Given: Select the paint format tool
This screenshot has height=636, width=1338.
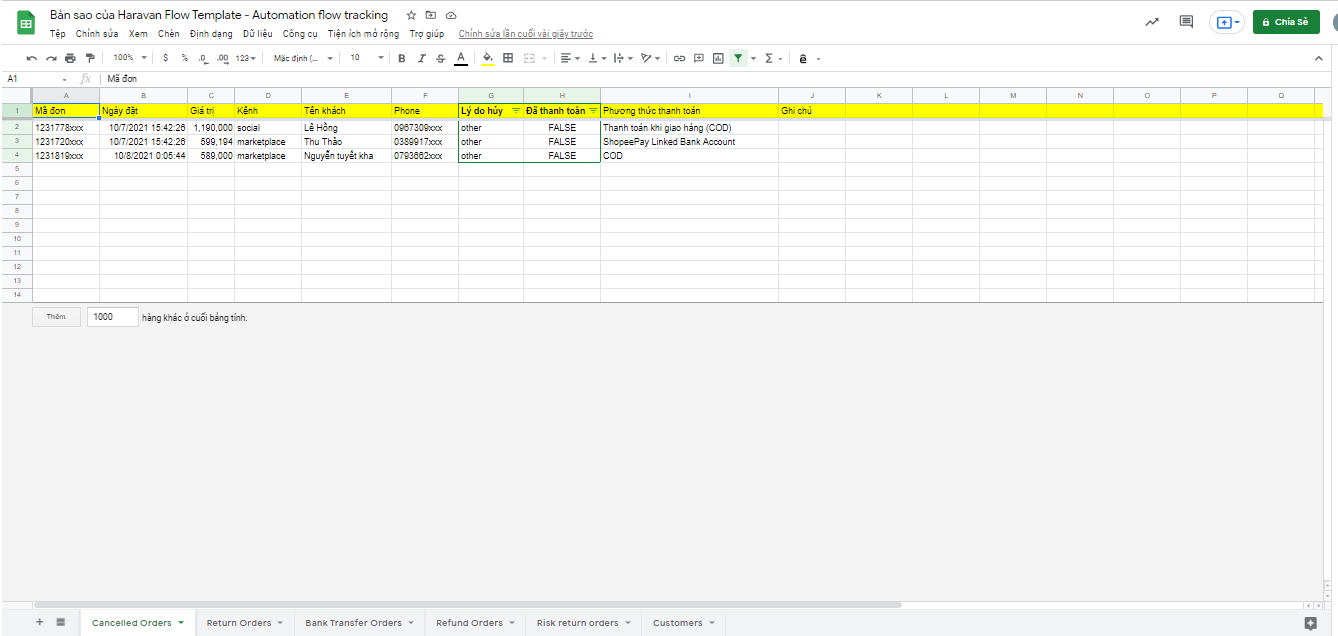Looking at the screenshot, I should pos(90,58).
